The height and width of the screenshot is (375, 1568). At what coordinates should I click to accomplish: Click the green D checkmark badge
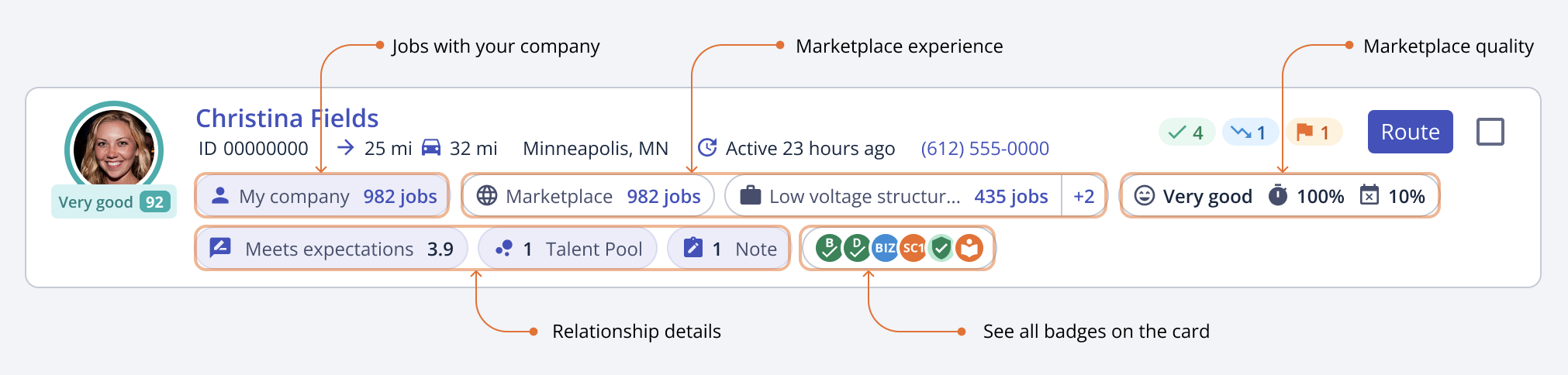pyautogui.click(x=857, y=249)
